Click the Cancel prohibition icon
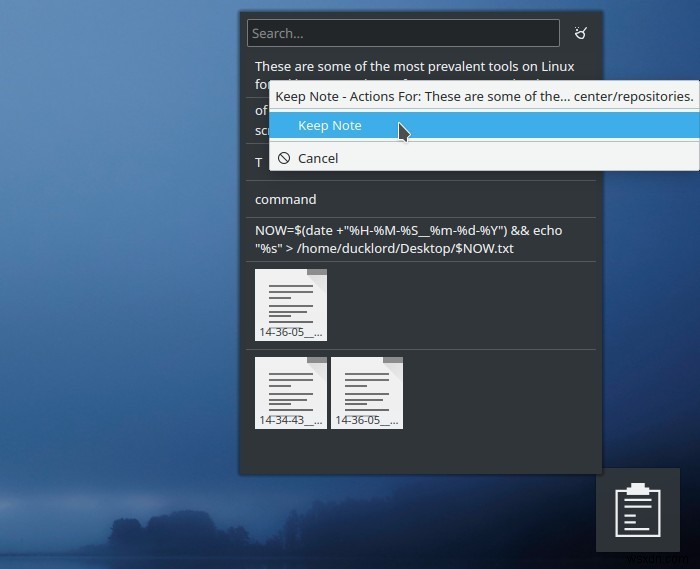700x569 pixels. tap(284, 158)
